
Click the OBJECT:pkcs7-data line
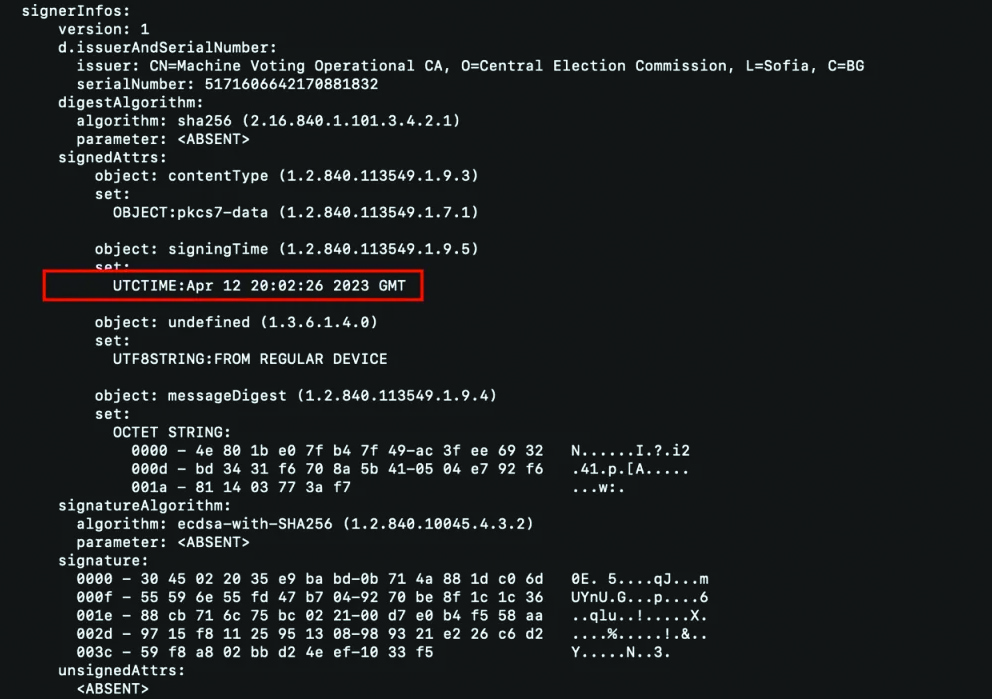[295, 212]
